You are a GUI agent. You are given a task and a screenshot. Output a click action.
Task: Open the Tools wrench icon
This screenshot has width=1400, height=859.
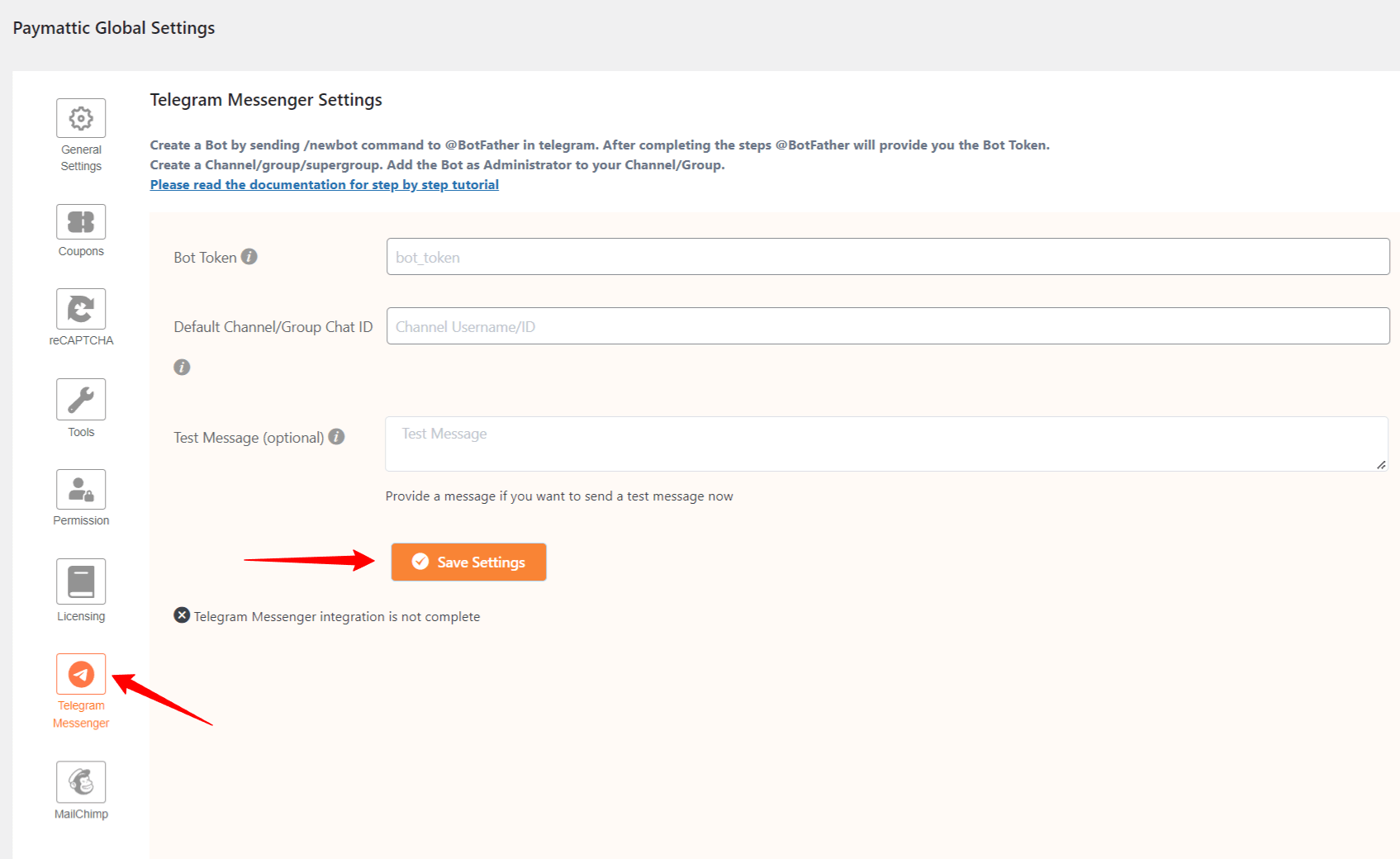click(81, 399)
